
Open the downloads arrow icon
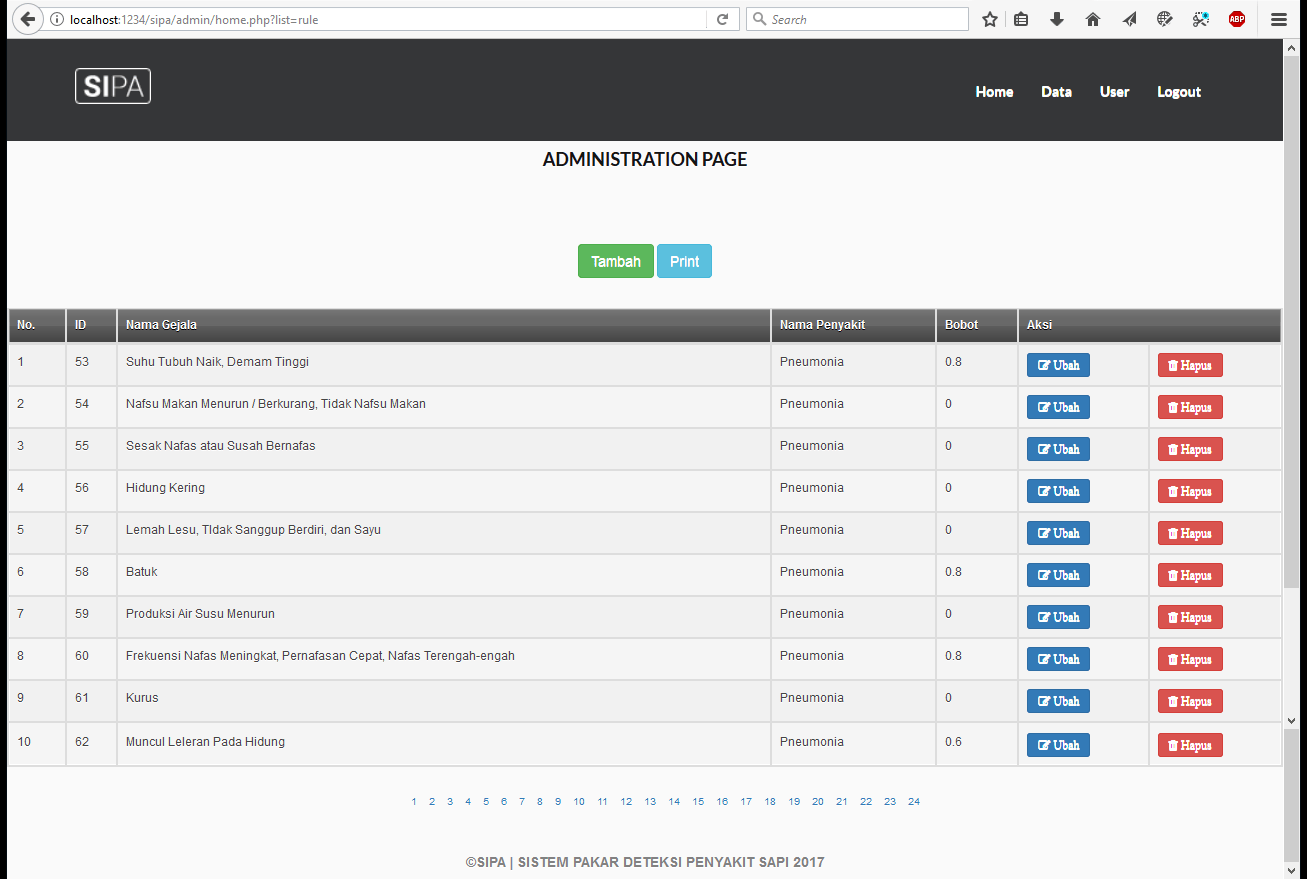[x=1057, y=19]
